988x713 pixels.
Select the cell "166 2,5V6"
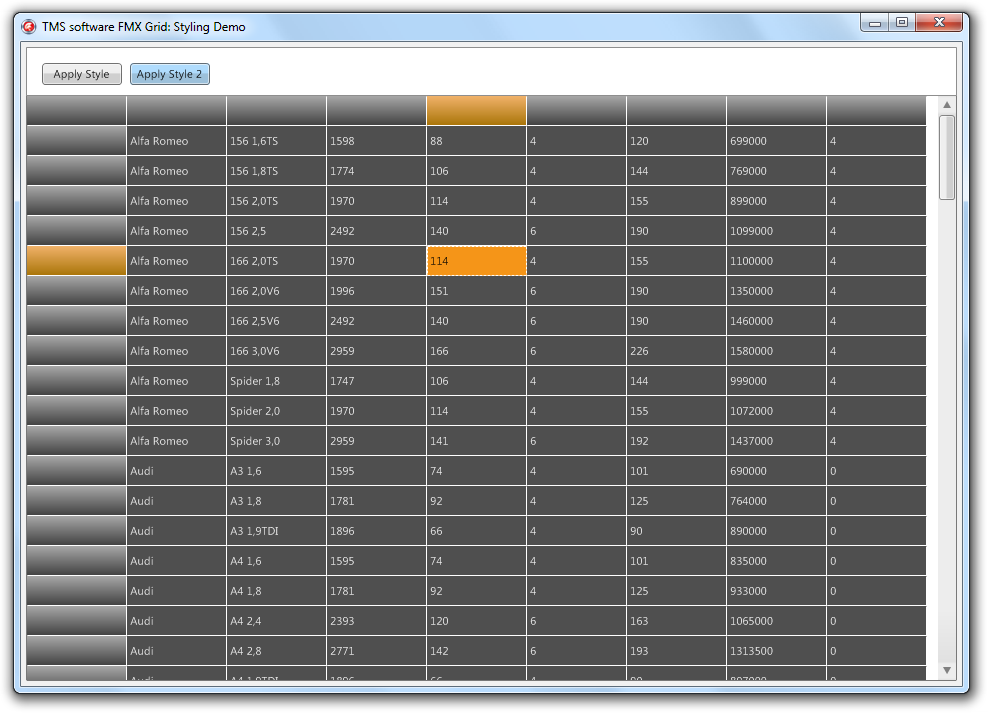pyautogui.click(x=276, y=321)
